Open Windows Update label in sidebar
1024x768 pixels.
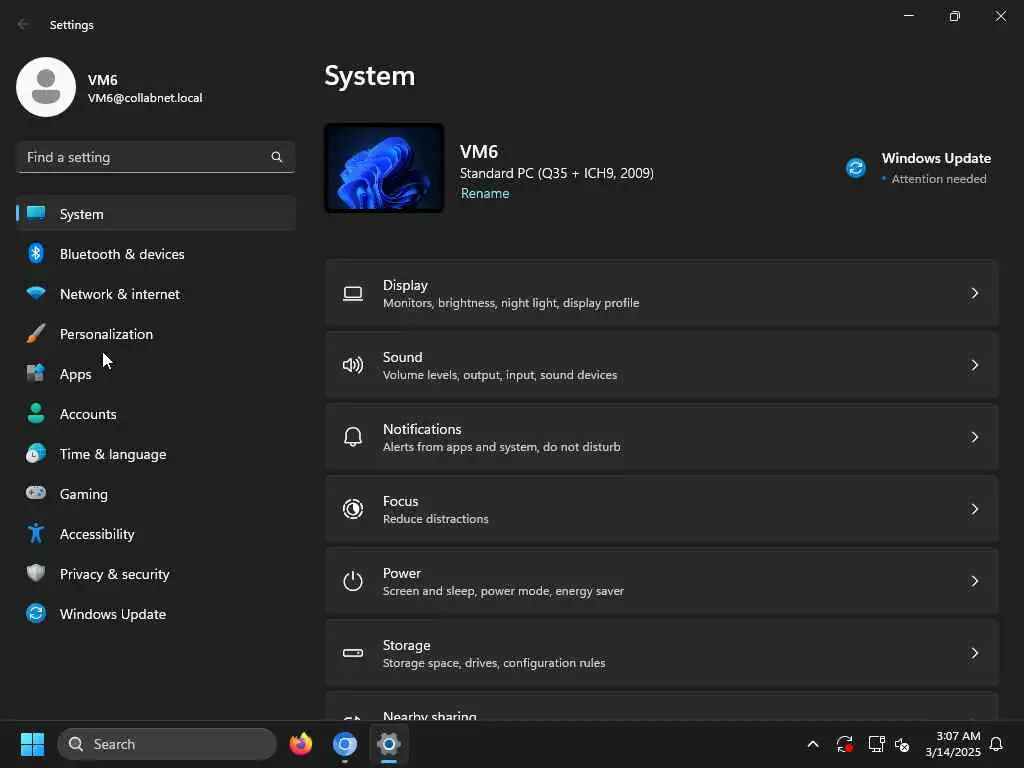pos(112,614)
